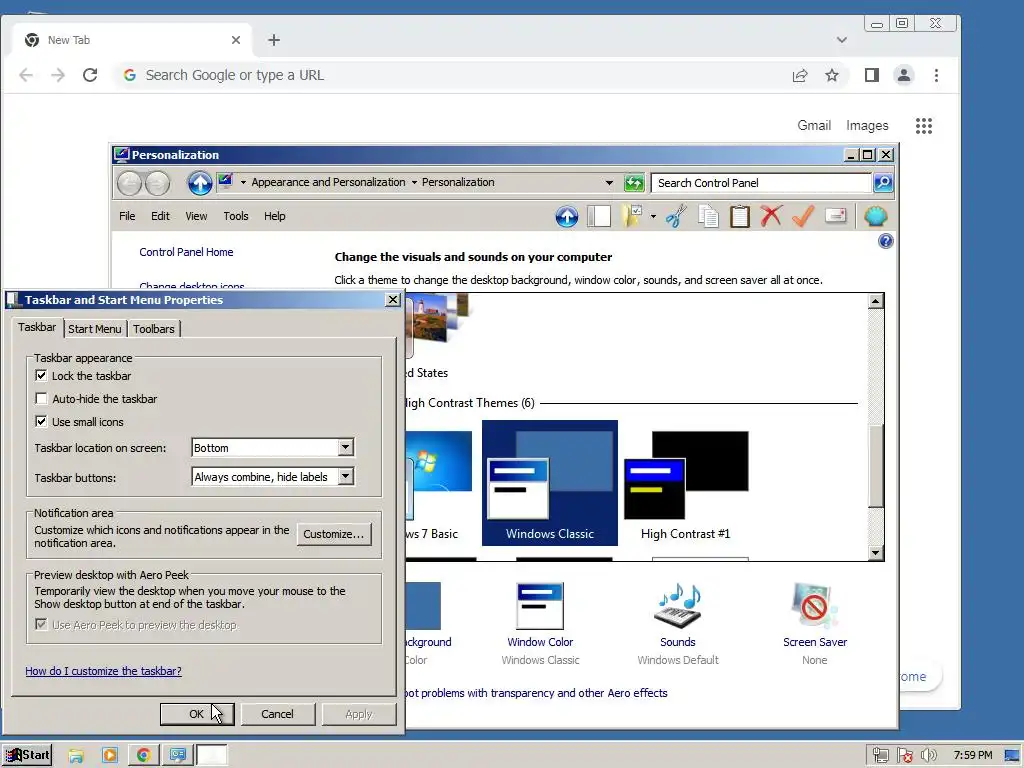
Task: Toggle the Chrome side panel icon
Action: coord(872,75)
